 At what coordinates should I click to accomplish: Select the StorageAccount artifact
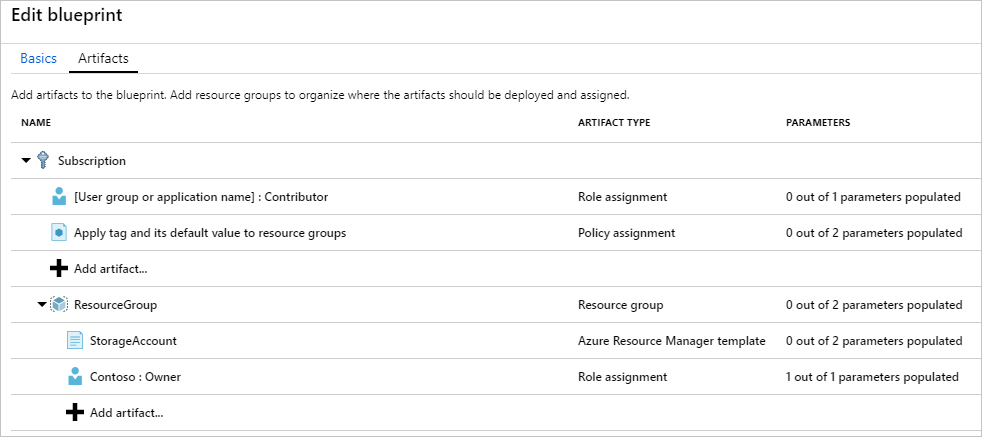coord(133,341)
